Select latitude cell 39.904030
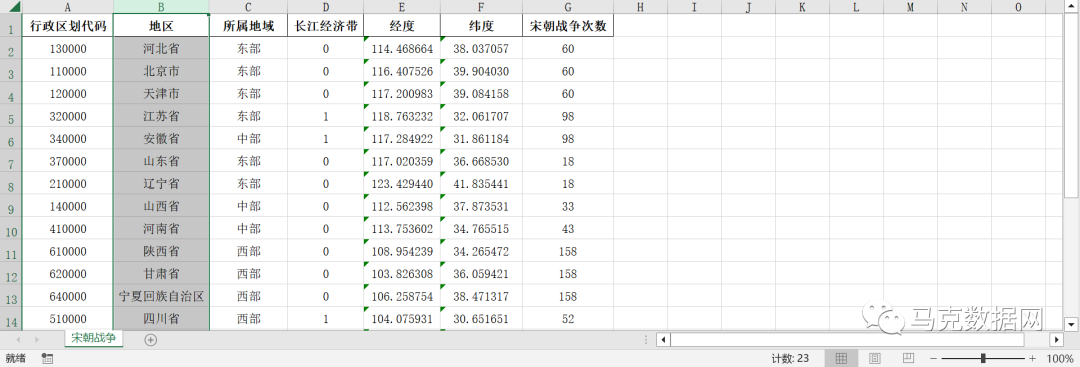Screen dimensions: 1080x367 click(x=481, y=71)
